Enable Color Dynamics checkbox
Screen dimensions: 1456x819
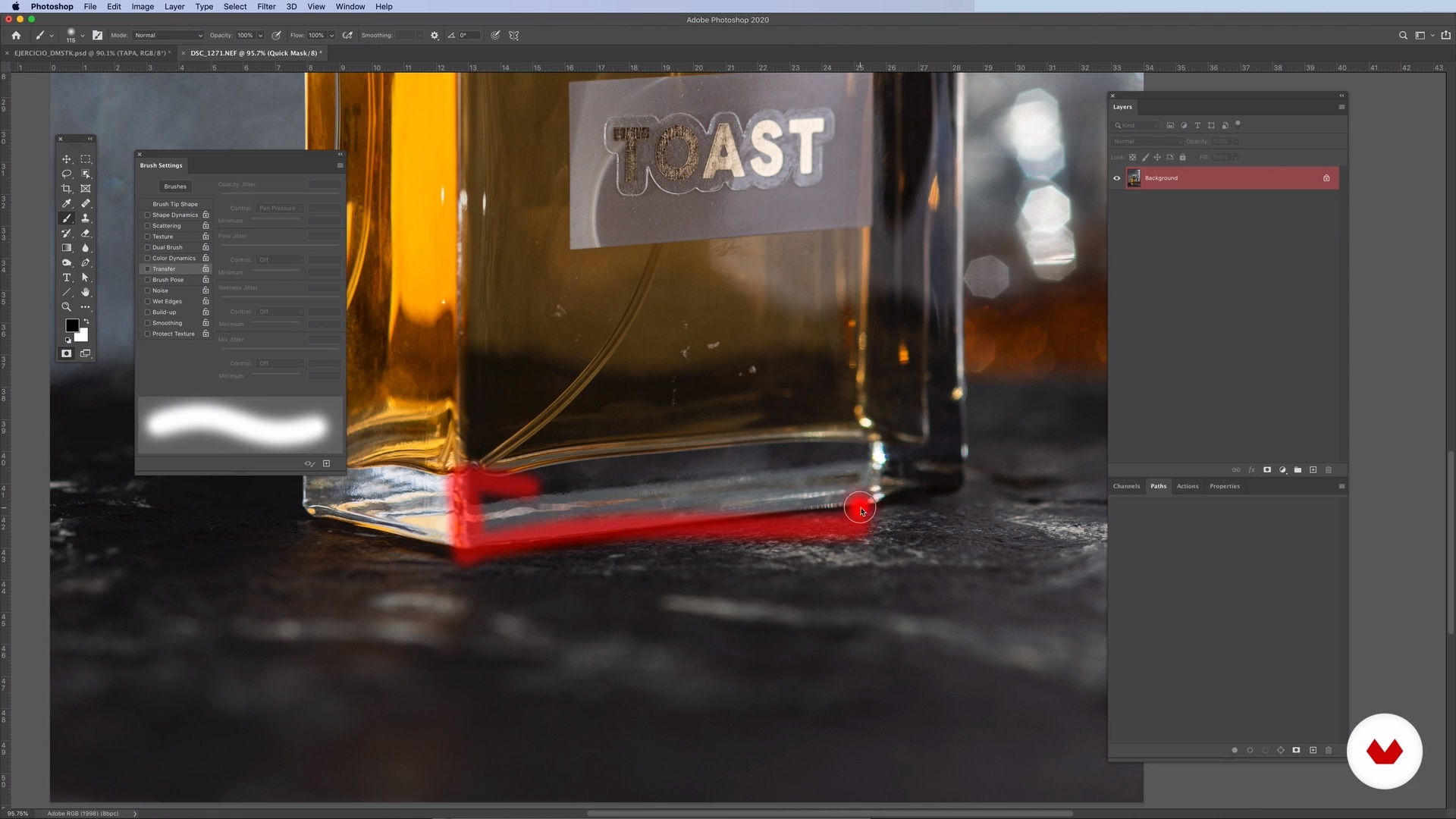click(x=147, y=259)
